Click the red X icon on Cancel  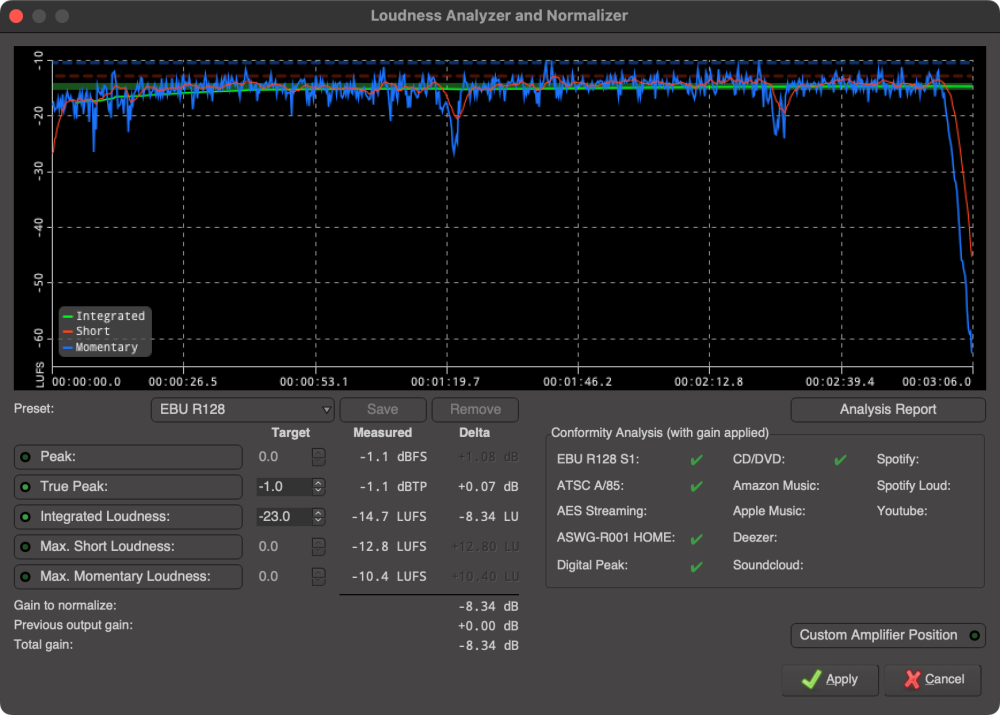(x=911, y=679)
